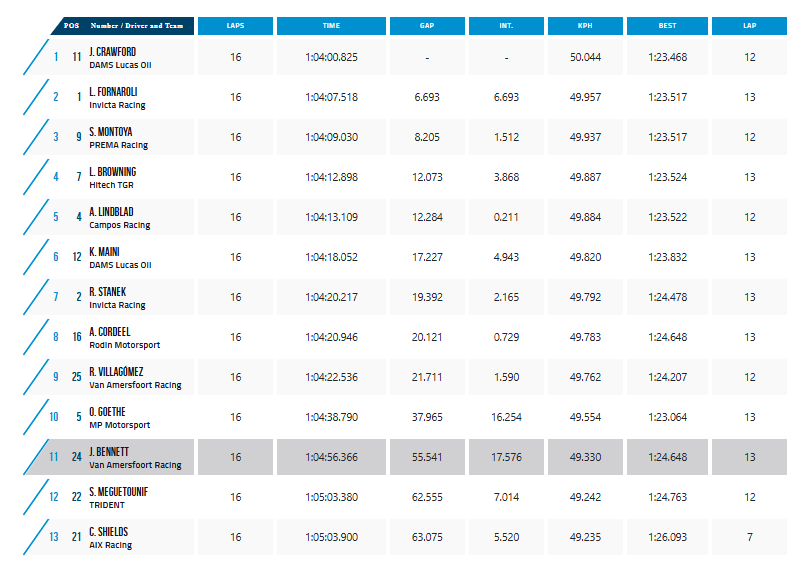Click A. Lindblad's driver name
The width and height of the screenshot is (799, 574).
(111, 211)
